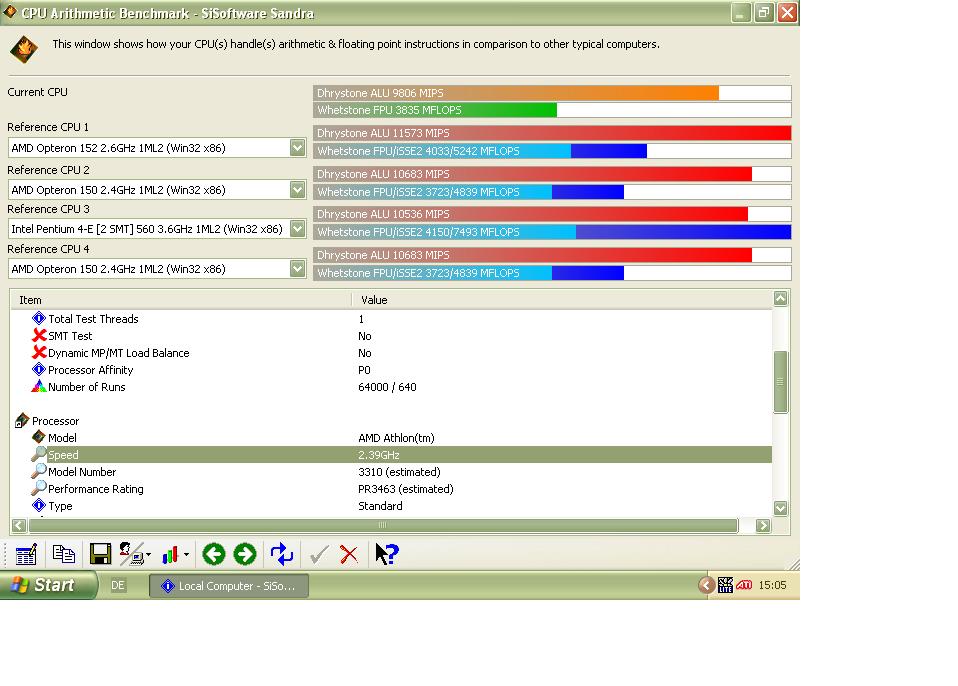
Task: Select the Processor section heading row
Action: pyautogui.click(x=391, y=421)
